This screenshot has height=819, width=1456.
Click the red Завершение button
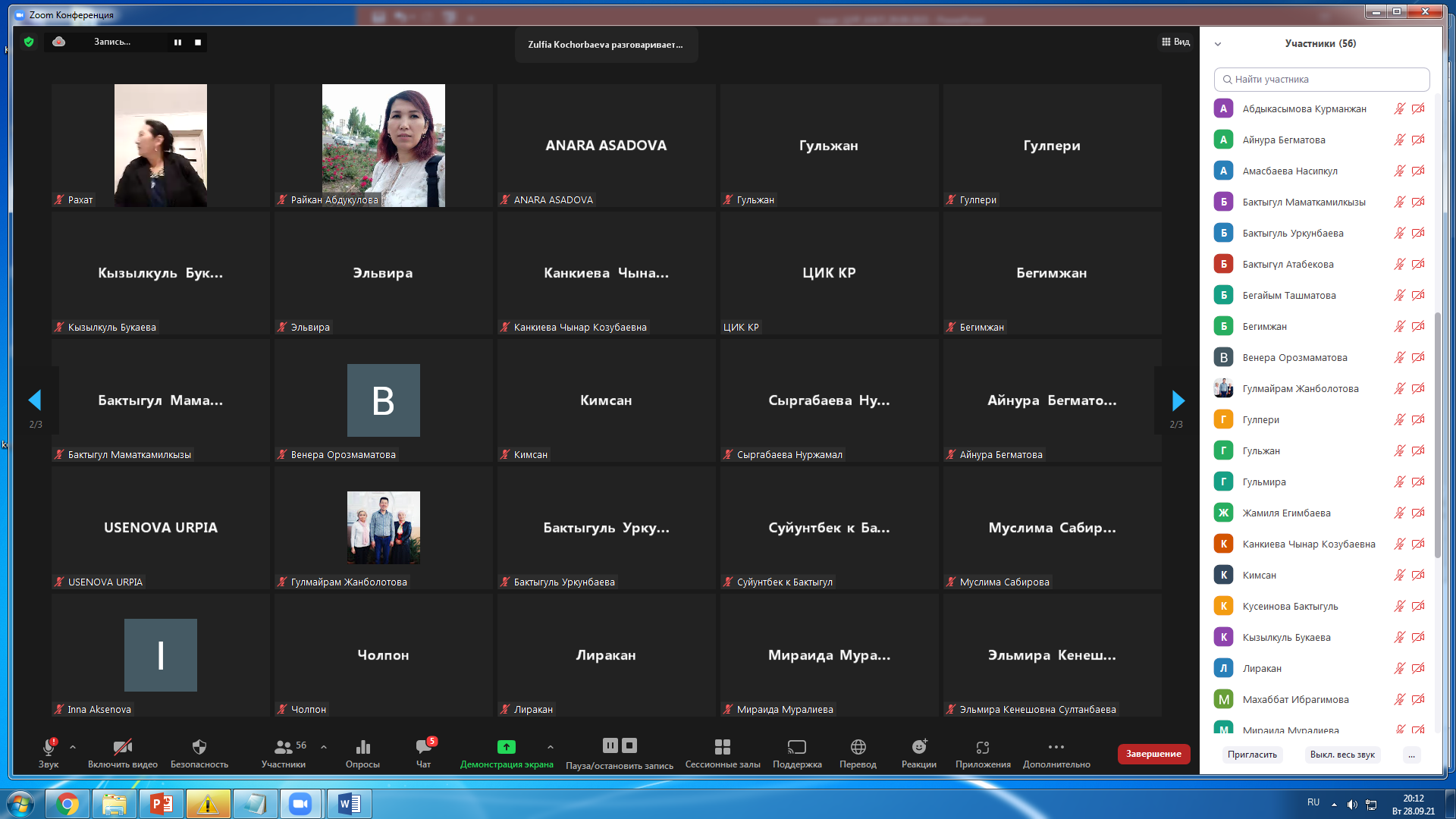pyautogui.click(x=1153, y=754)
